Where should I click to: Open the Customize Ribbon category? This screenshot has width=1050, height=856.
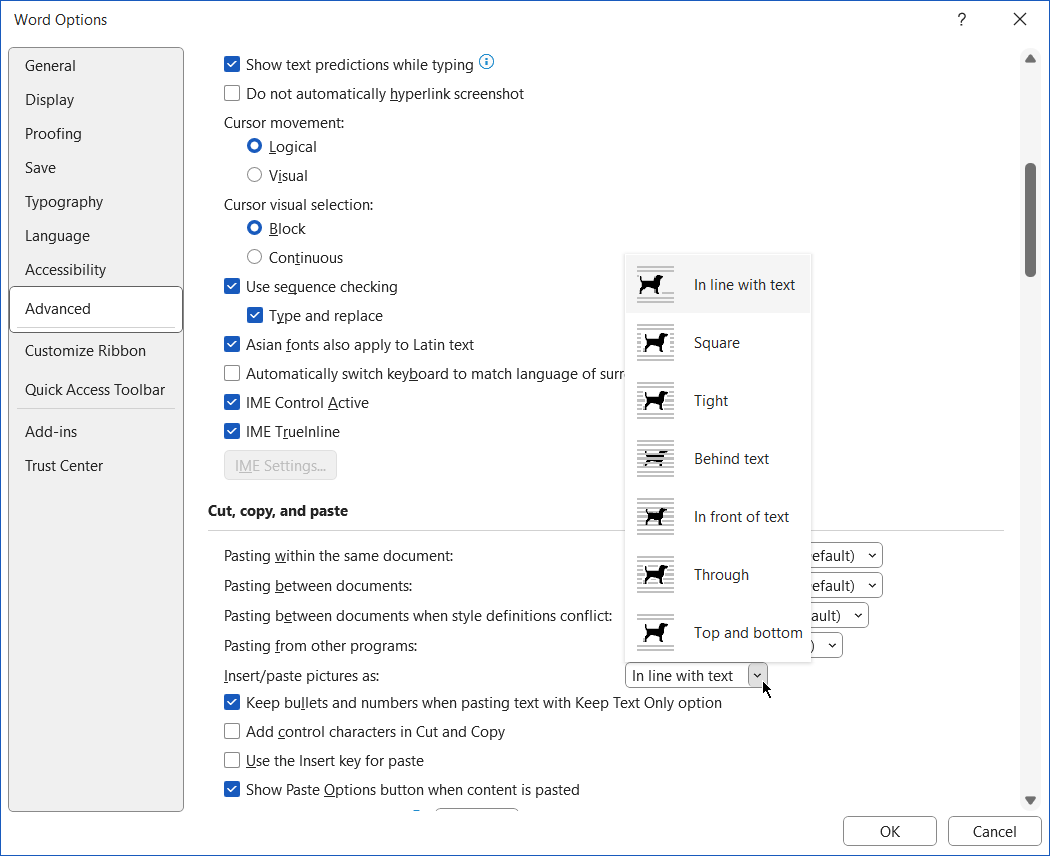tap(96, 351)
